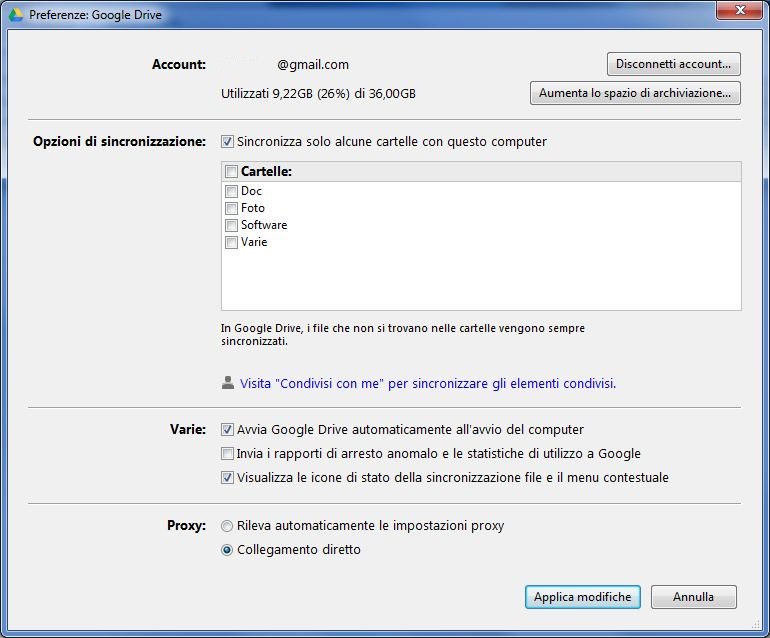Click the @gmail.com account text
The image size is (770, 638).
313,65
